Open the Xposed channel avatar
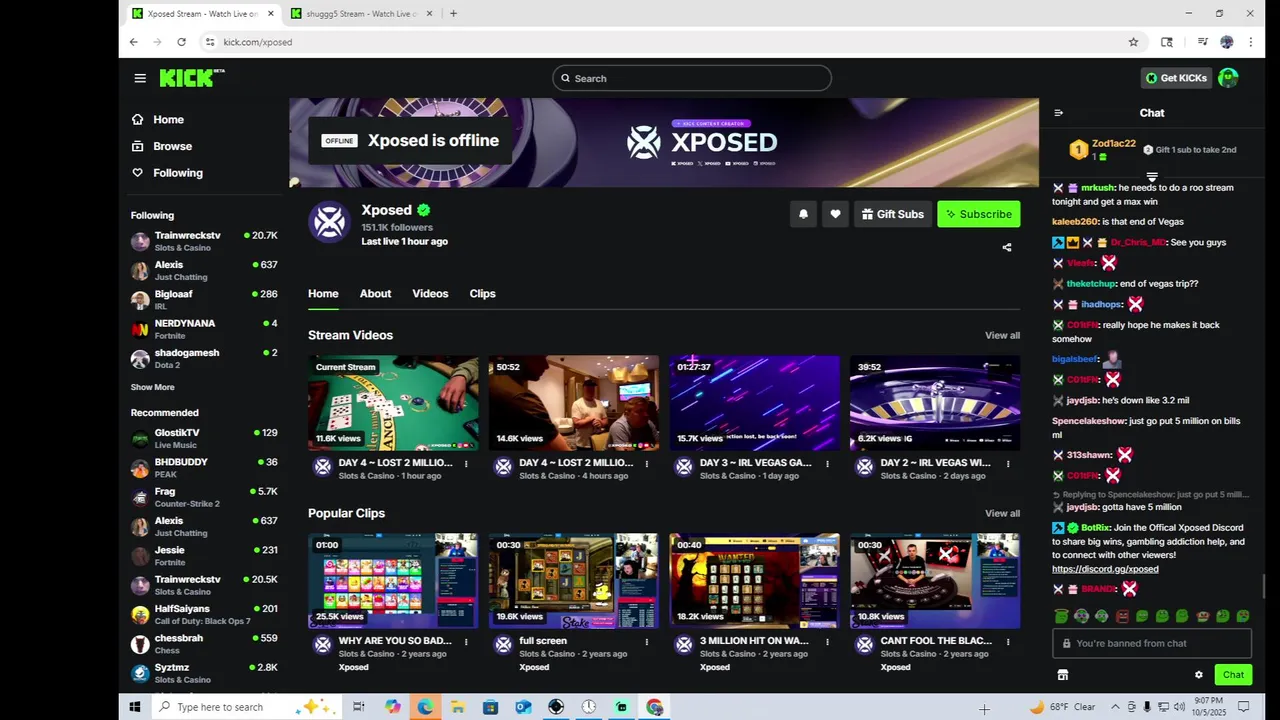1280x720 pixels. coord(329,222)
